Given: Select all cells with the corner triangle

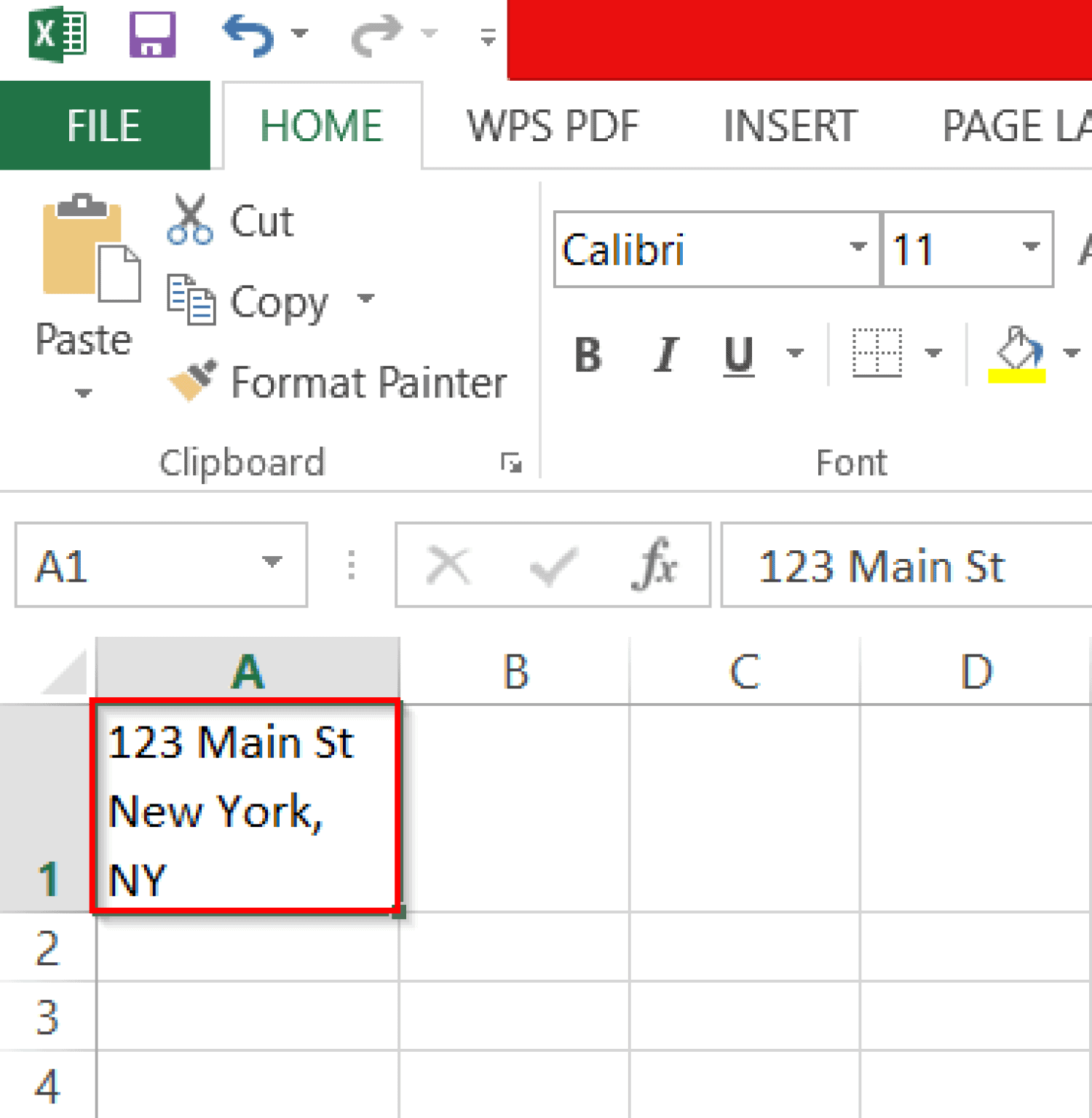Looking at the screenshot, I should [64, 670].
